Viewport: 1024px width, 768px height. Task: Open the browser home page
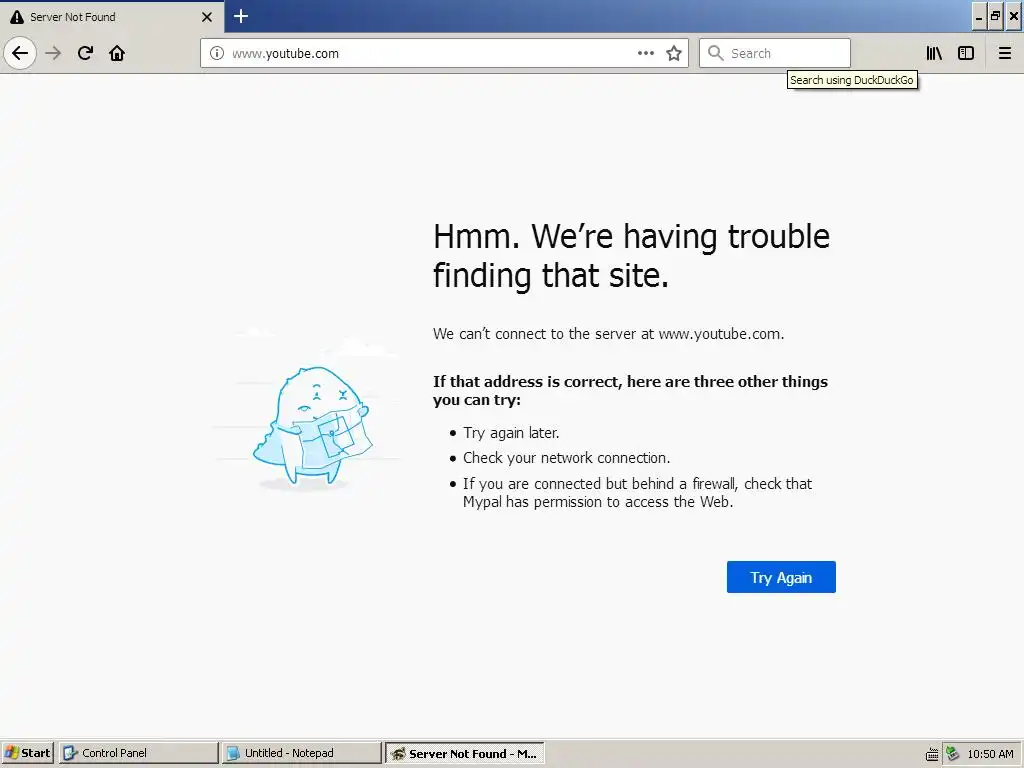pos(117,53)
